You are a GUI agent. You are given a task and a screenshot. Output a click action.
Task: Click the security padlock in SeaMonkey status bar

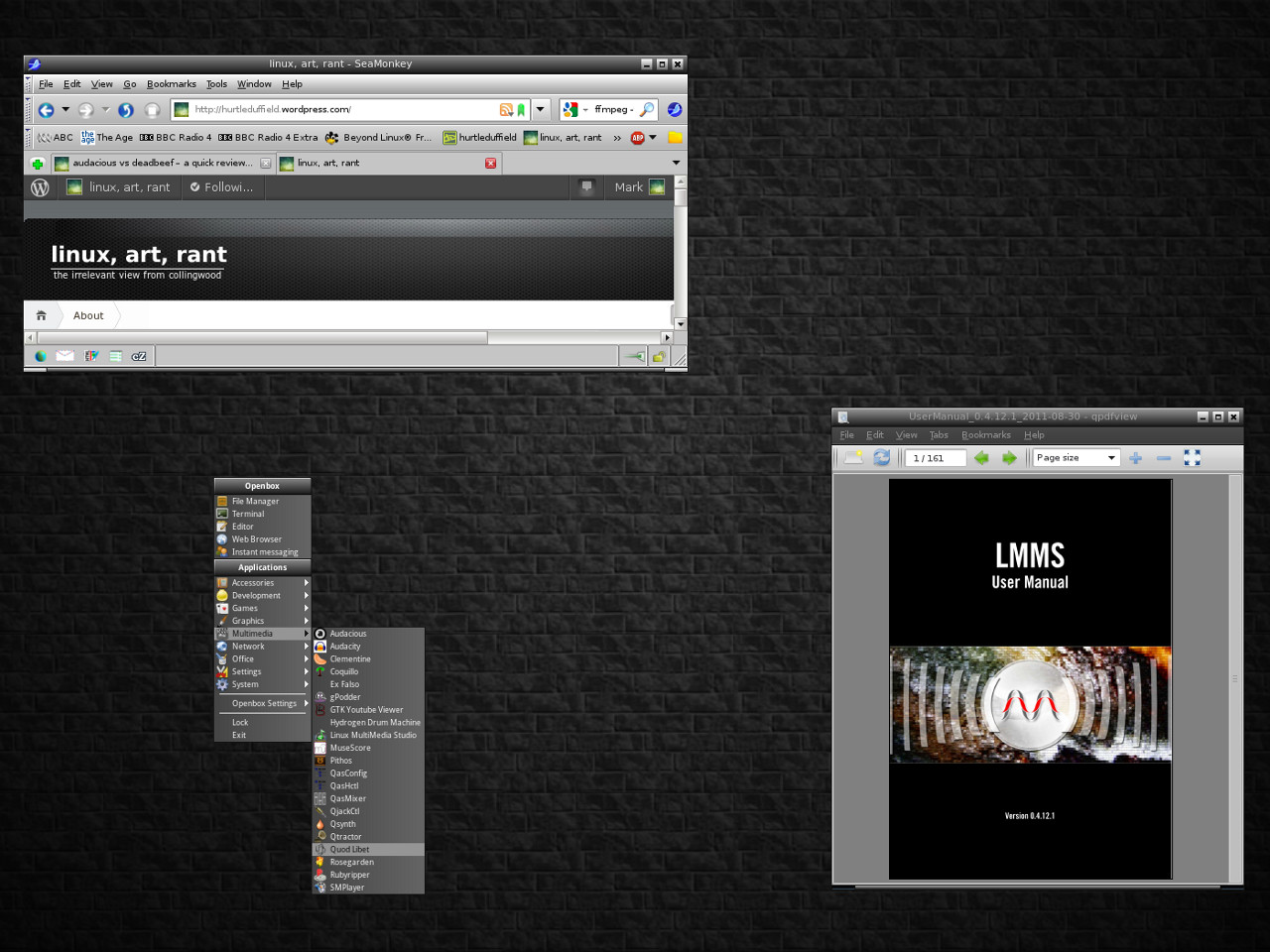click(x=657, y=357)
